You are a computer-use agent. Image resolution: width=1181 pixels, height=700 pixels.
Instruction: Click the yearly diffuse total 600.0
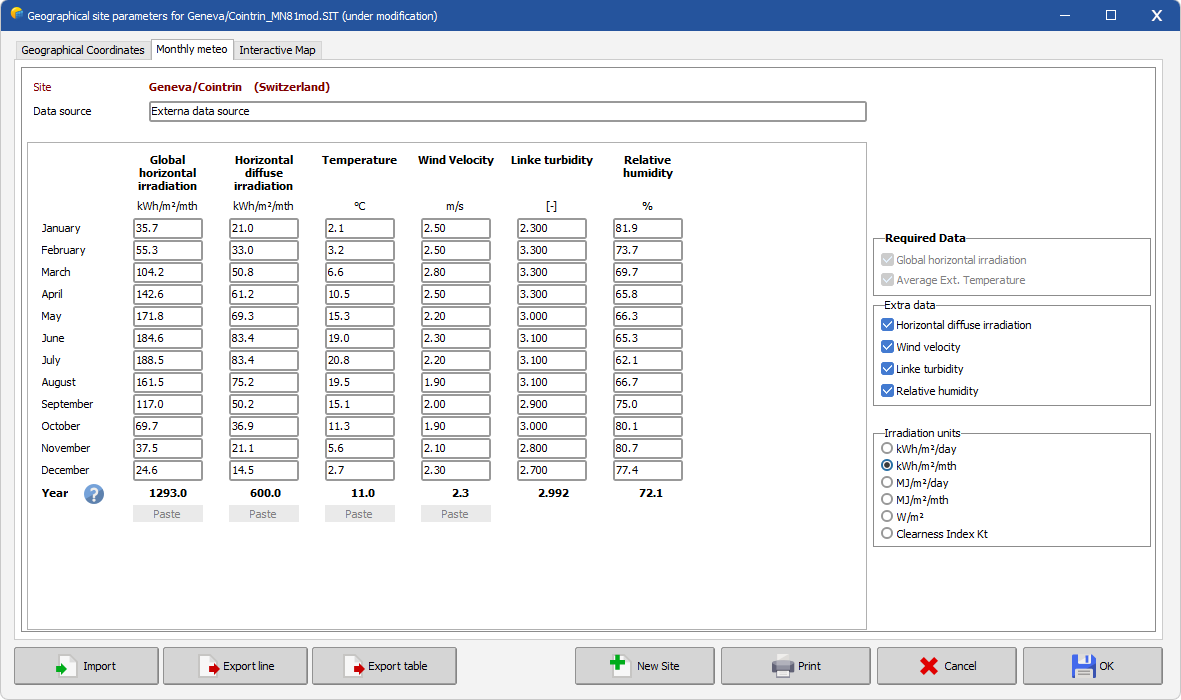click(265, 493)
